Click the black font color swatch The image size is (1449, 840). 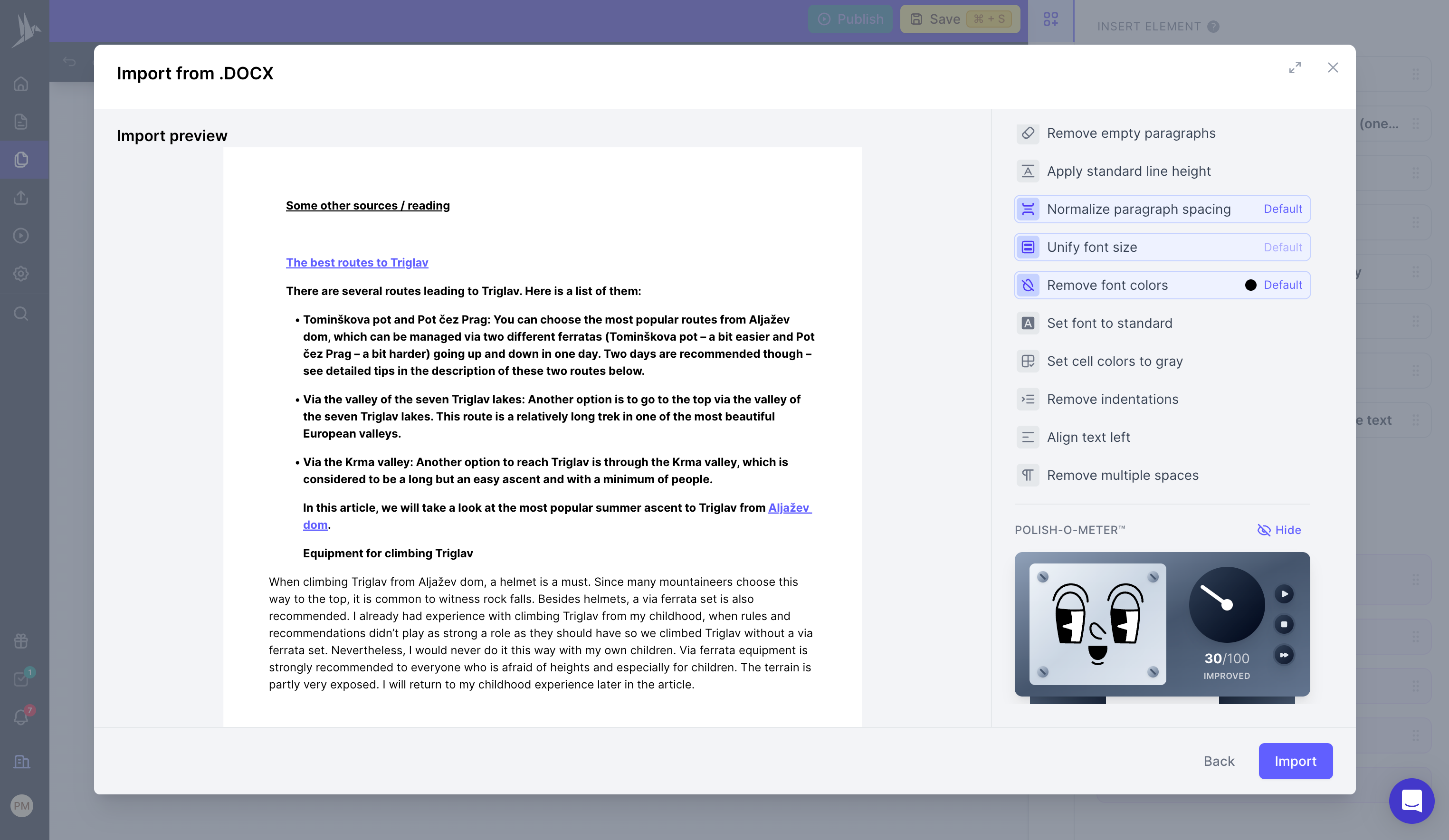[x=1250, y=285]
